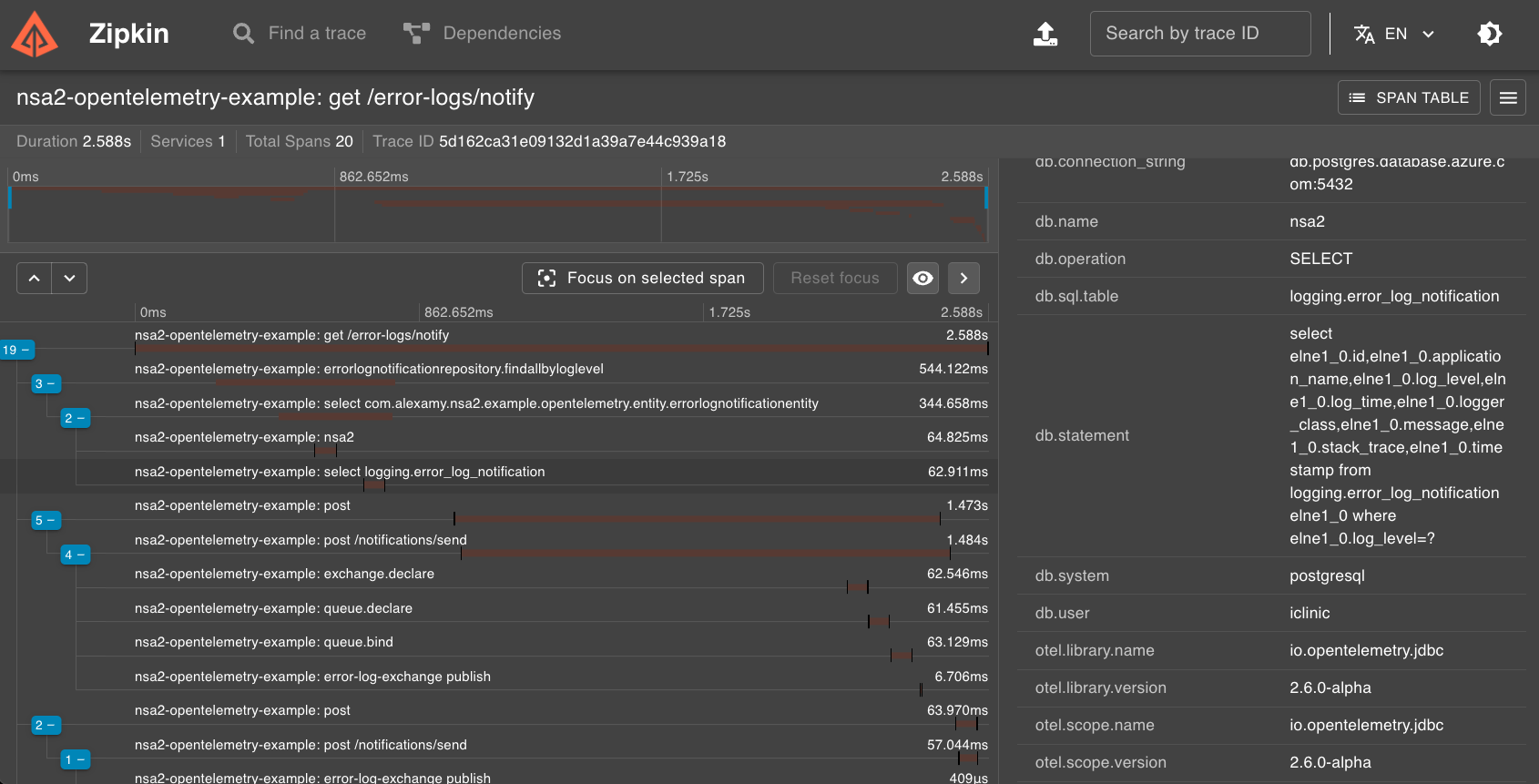Collapse the 1.473s post span node 5

[46, 520]
